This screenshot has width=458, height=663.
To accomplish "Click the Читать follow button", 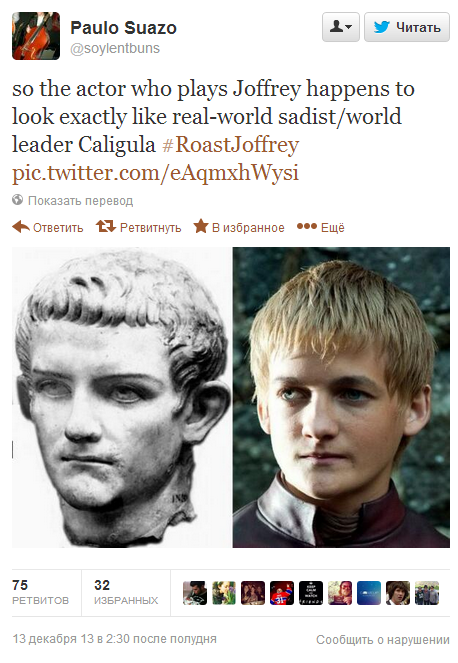I will [x=407, y=27].
